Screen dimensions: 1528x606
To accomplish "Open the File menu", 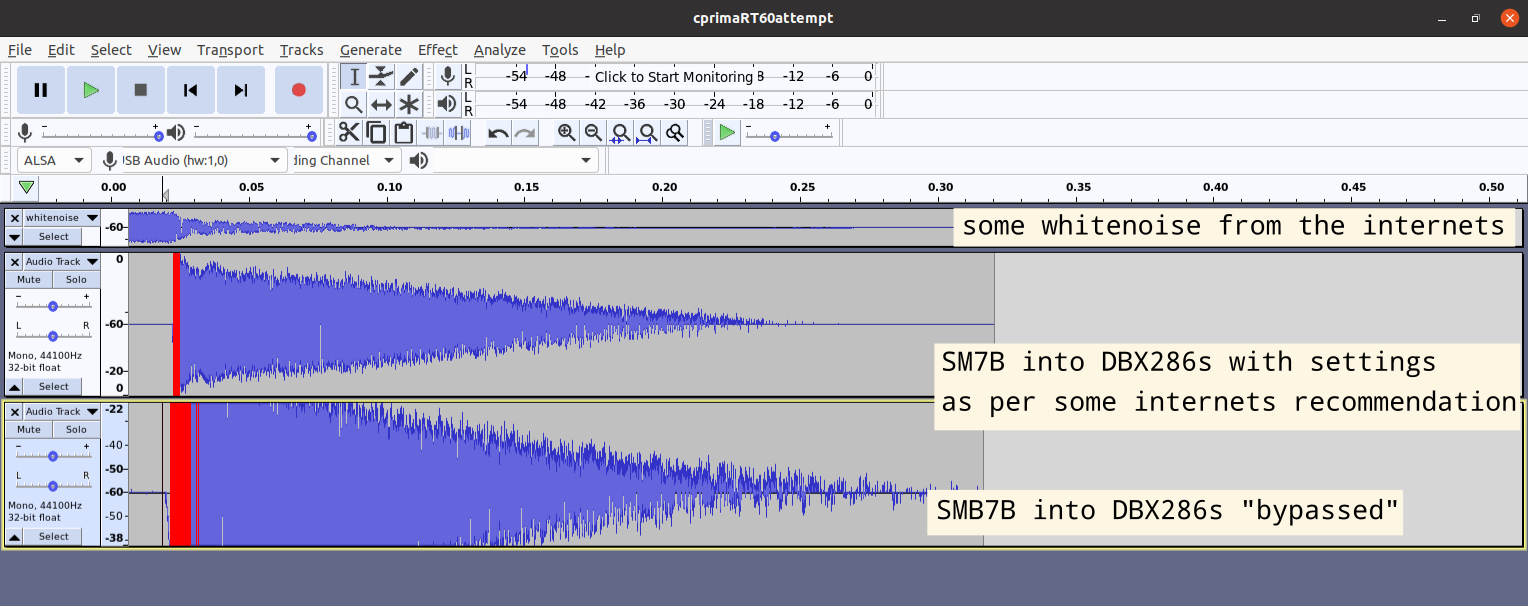I will point(20,50).
